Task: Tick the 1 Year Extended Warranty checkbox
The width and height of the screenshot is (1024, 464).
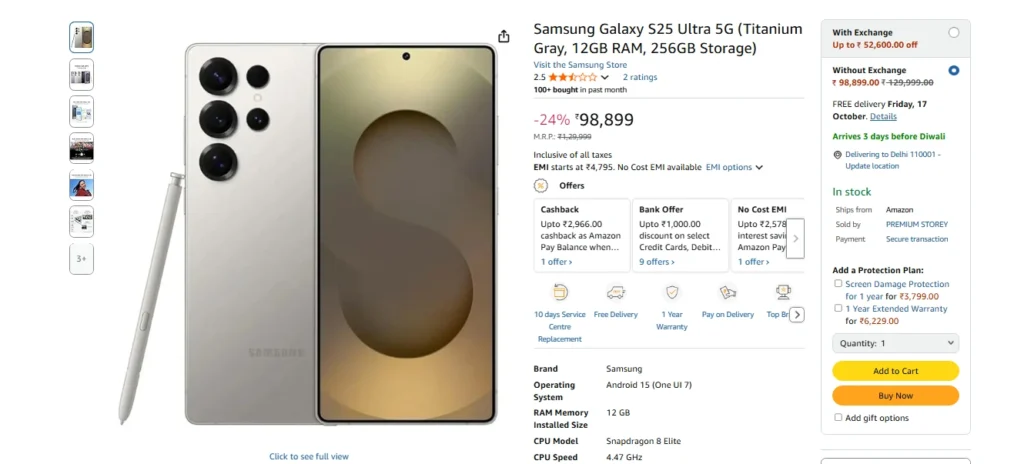Action: tap(838, 309)
